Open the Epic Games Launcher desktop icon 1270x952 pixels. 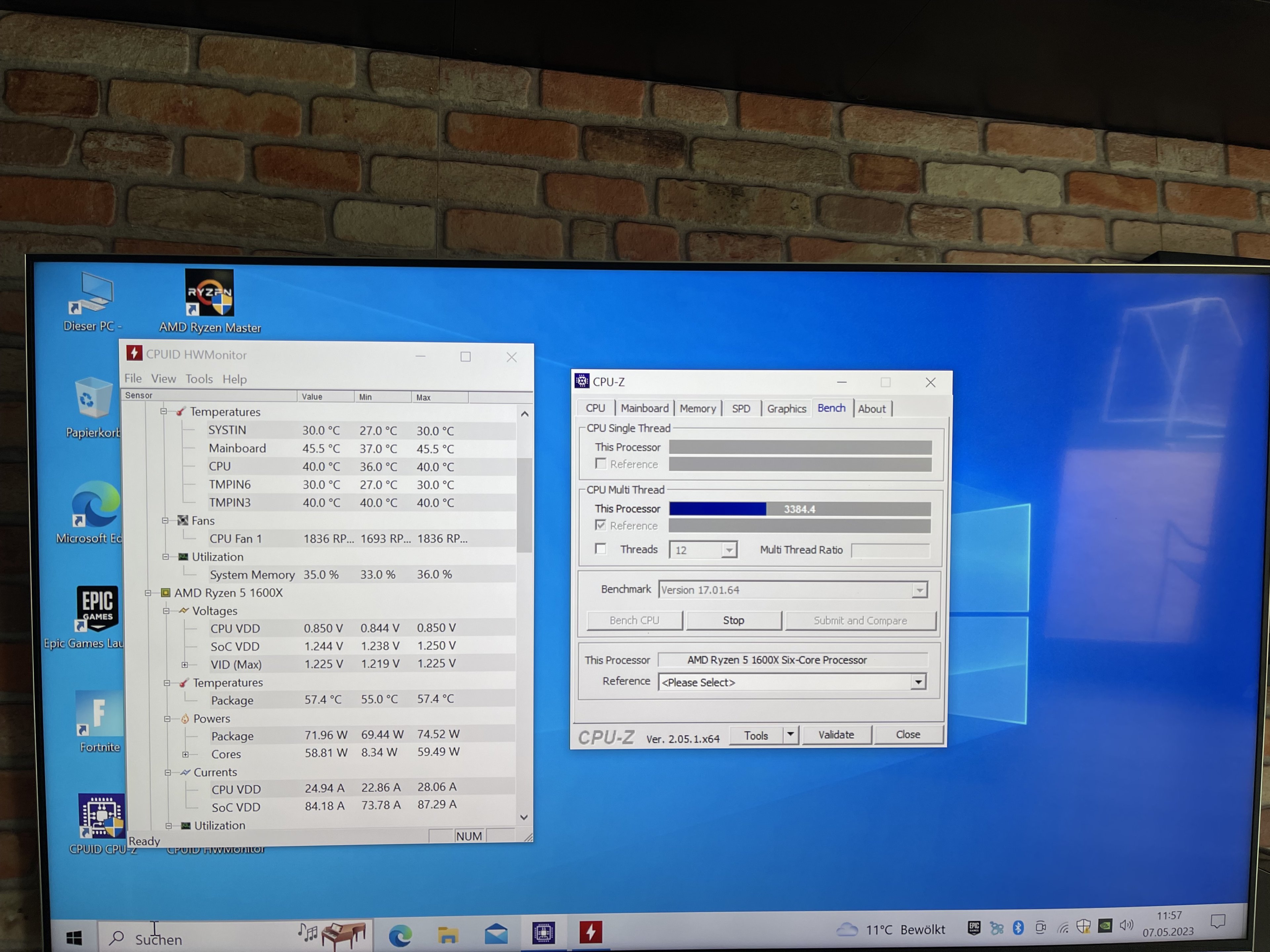[97, 608]
